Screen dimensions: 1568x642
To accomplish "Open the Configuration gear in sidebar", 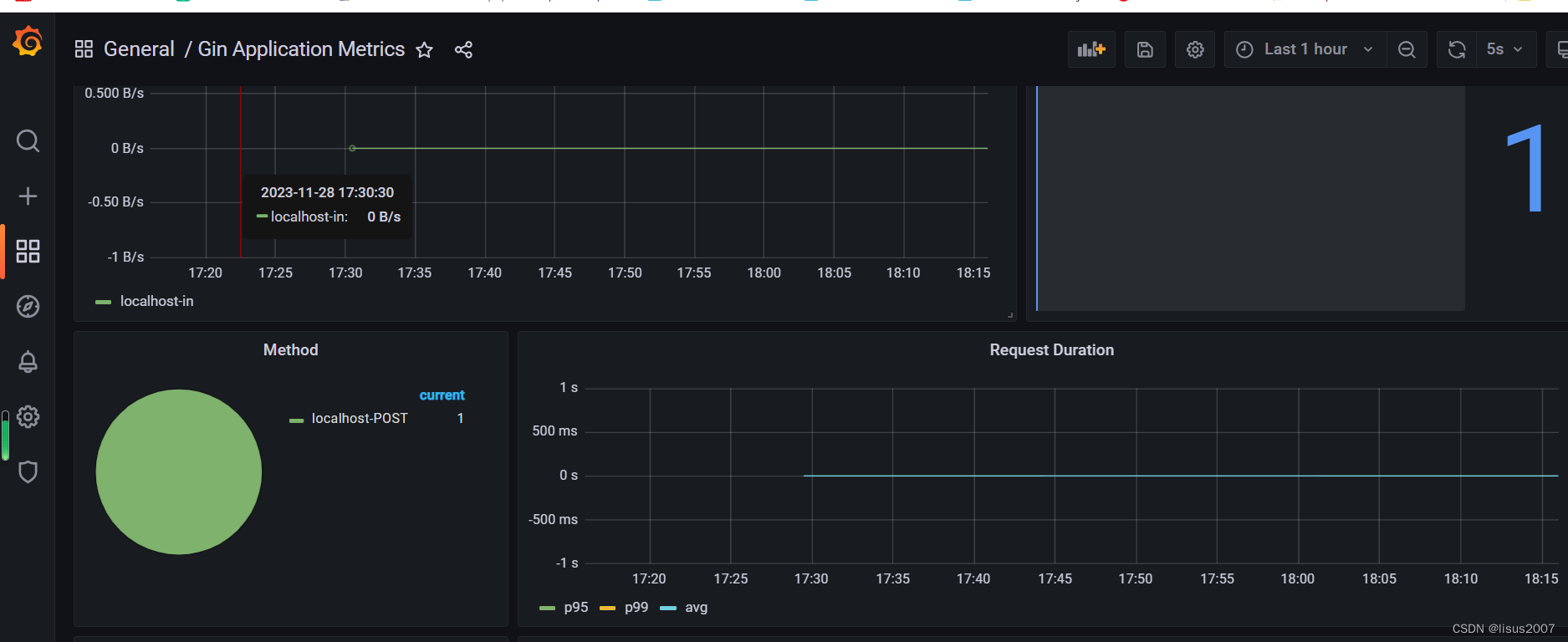I will (x=28, y=416).
